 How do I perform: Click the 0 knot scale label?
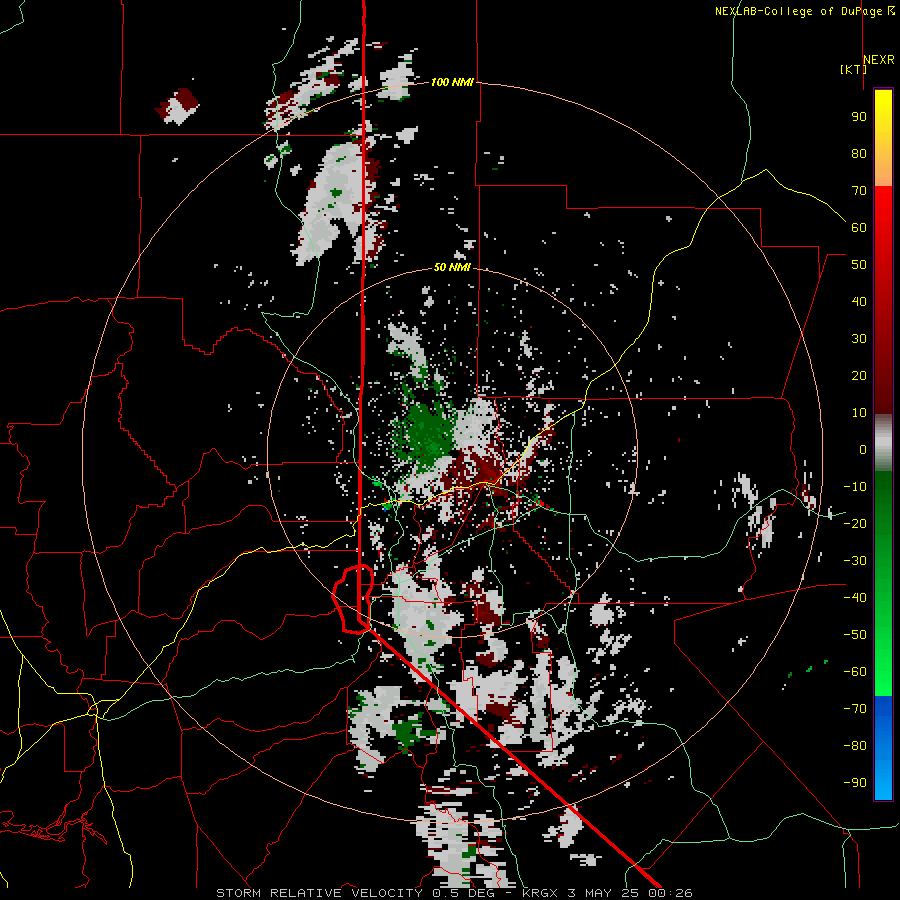pyautogui.click(x=863, y=449)
